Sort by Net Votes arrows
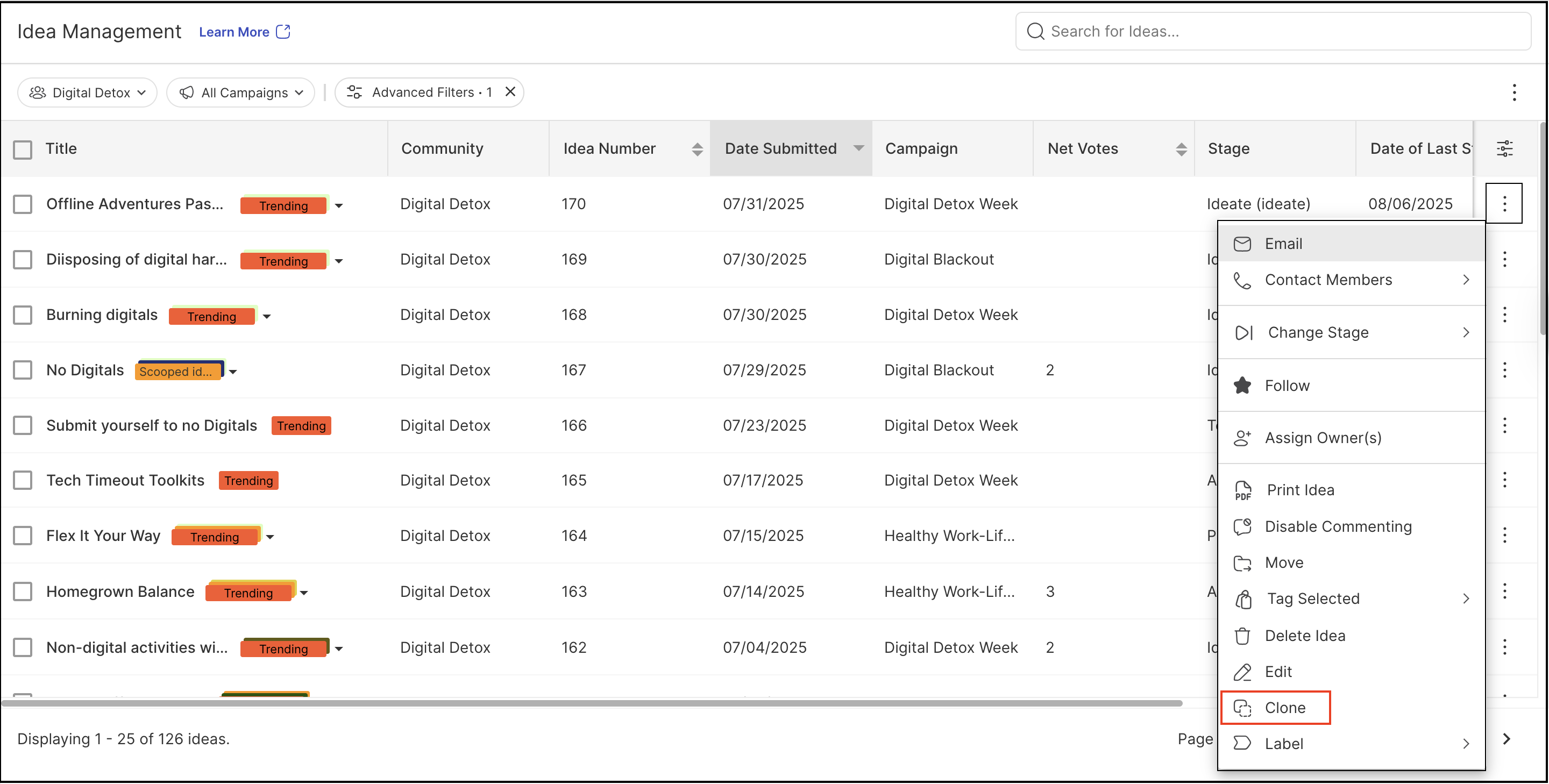 1181,149
